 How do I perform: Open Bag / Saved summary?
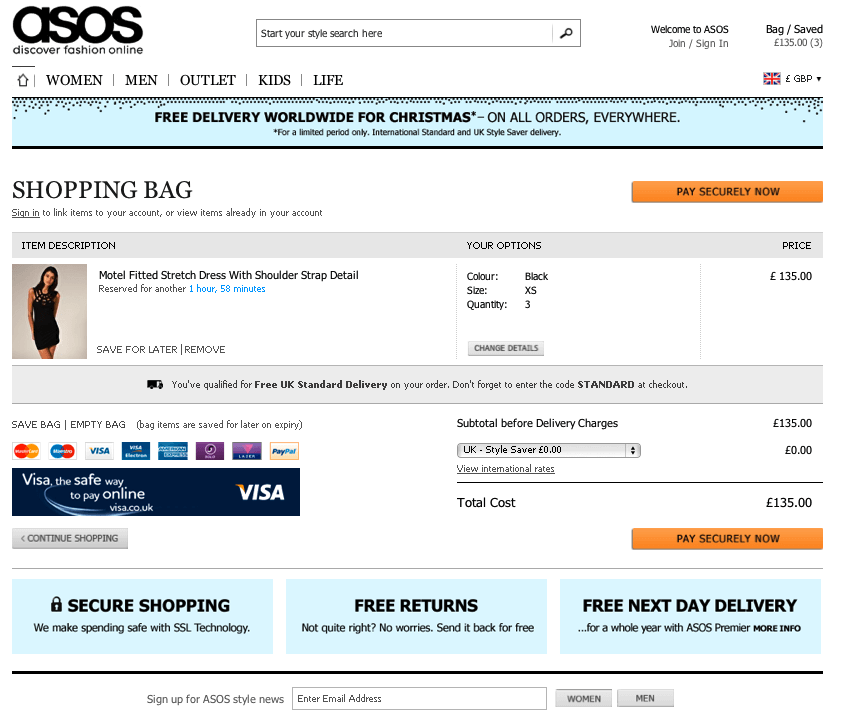pos(794,36)
